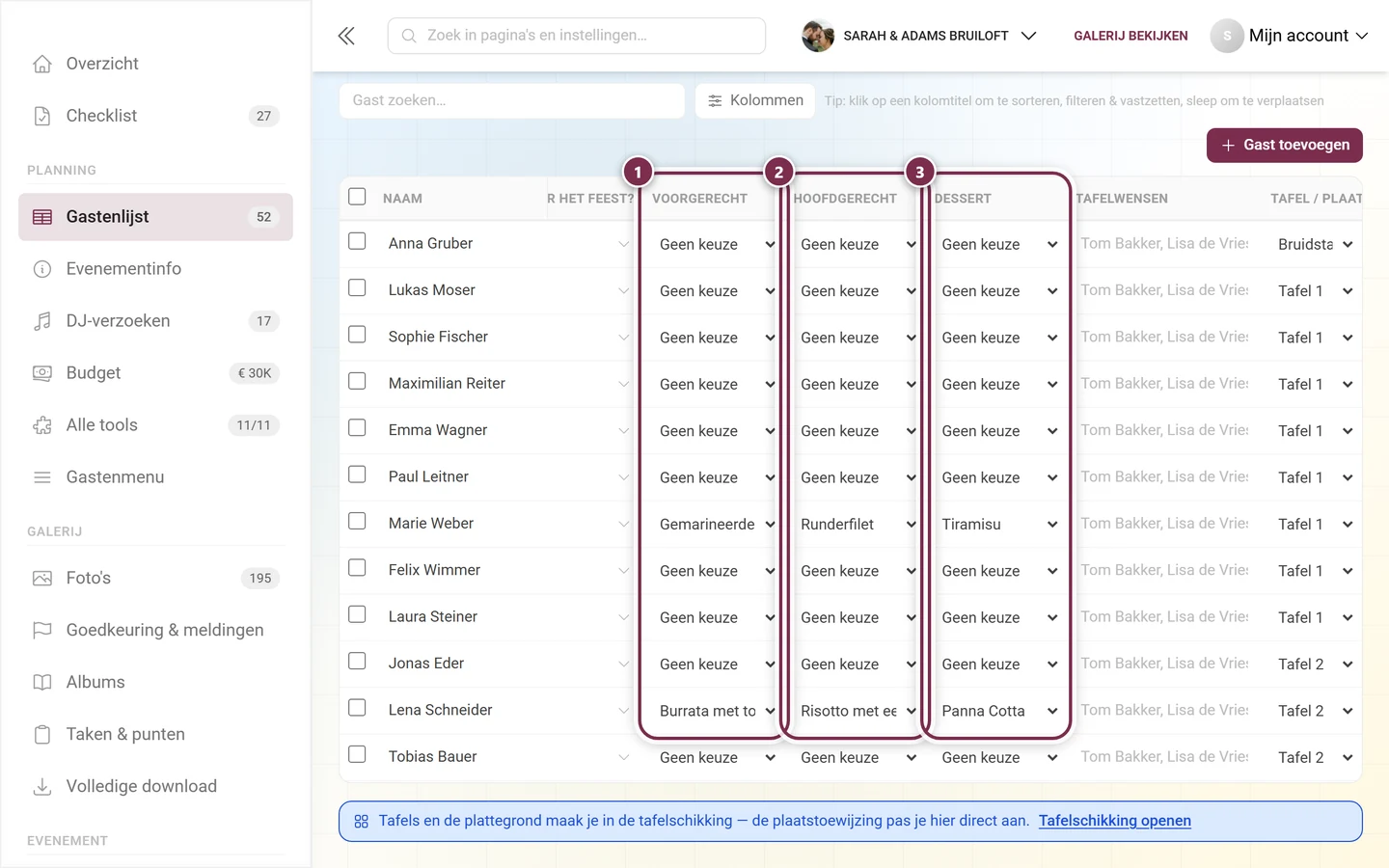This screenshot has width=1389, height=868.
Task: Select Lukas Moser's row checkbox
Action: tap(357, 287)
